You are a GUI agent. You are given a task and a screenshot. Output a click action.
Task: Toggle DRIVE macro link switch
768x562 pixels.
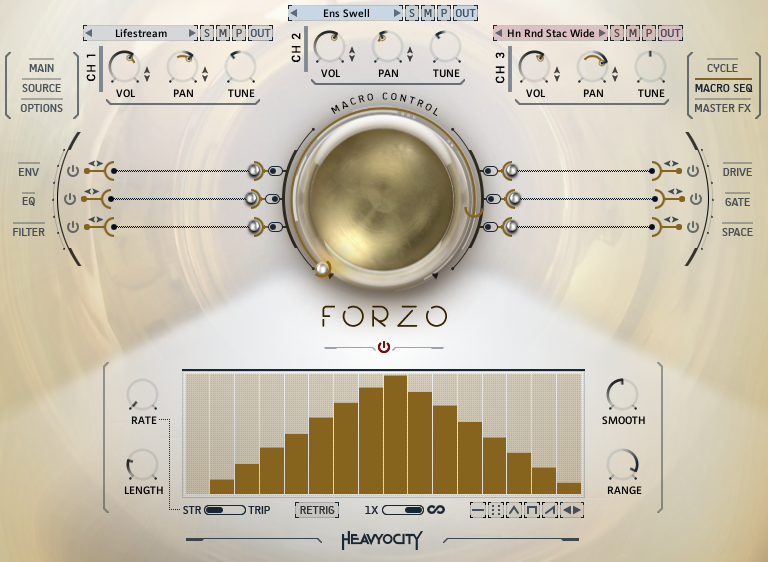490,171
